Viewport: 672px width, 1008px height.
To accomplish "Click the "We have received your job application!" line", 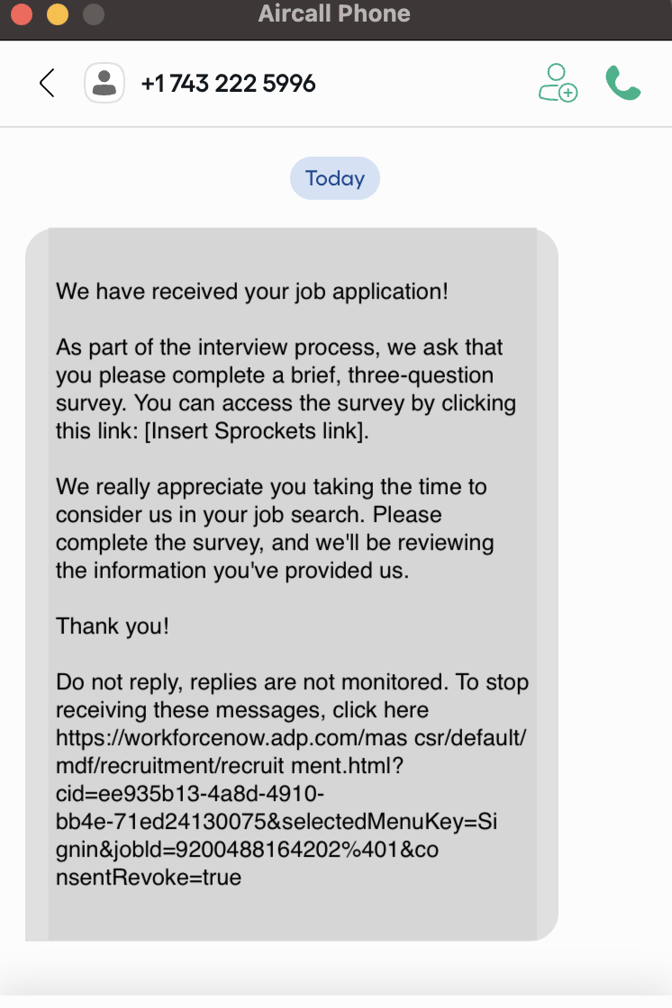I will (252, 292).
